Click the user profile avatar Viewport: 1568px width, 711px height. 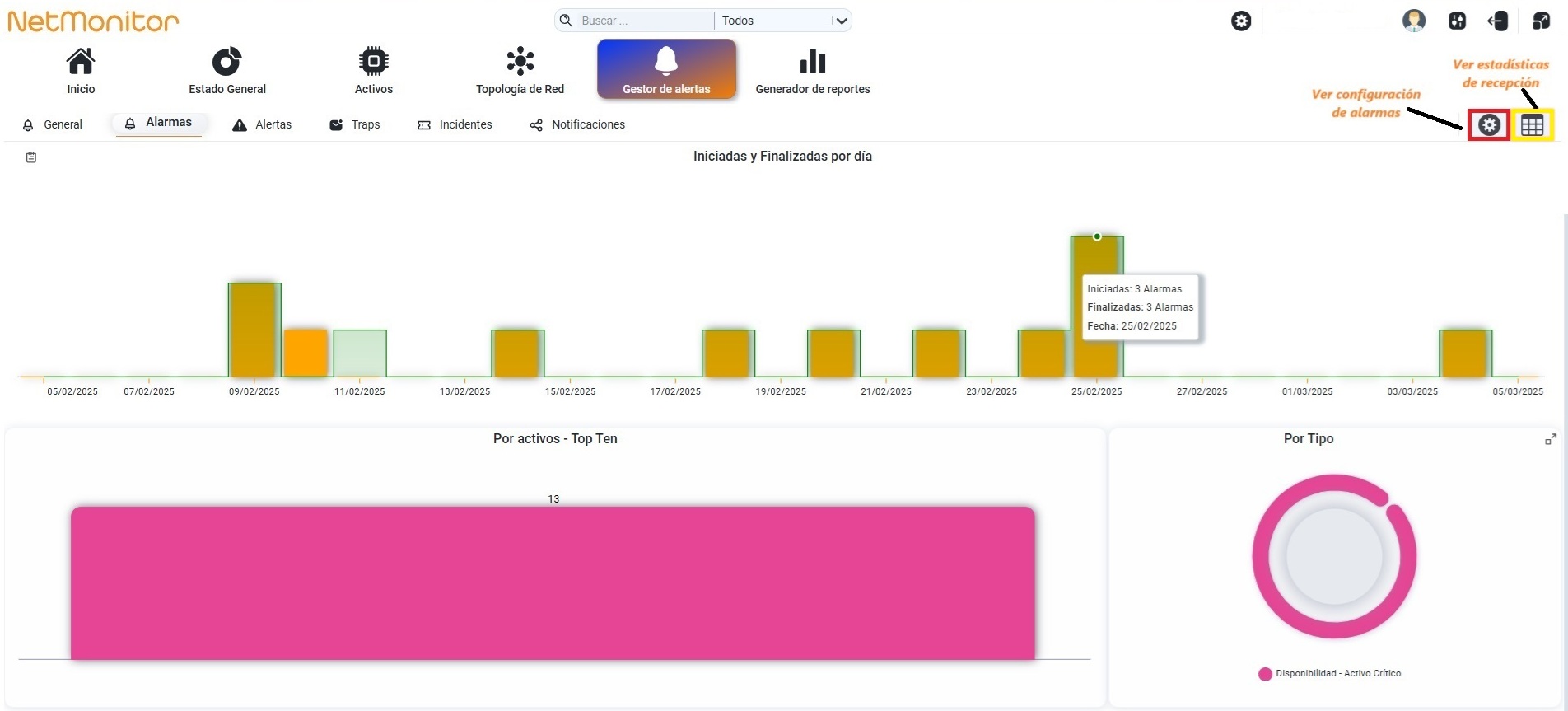pyautogui.click(x=1414, y=21)
